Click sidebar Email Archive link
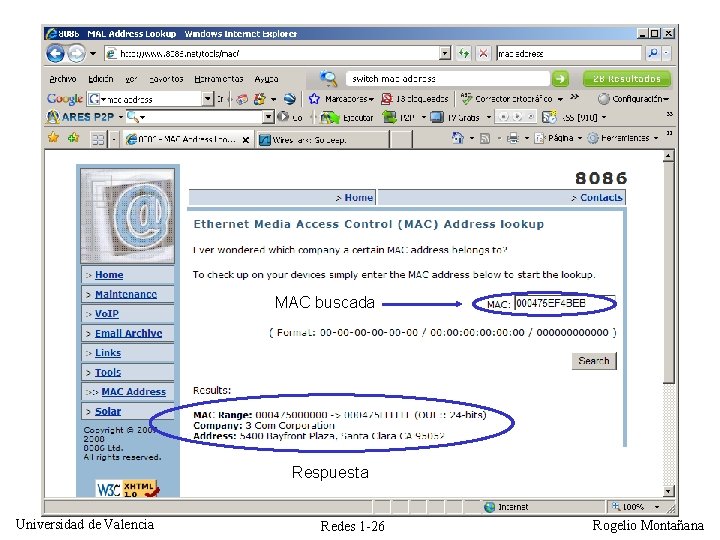The image size is (720, 540). coord(129,333)
